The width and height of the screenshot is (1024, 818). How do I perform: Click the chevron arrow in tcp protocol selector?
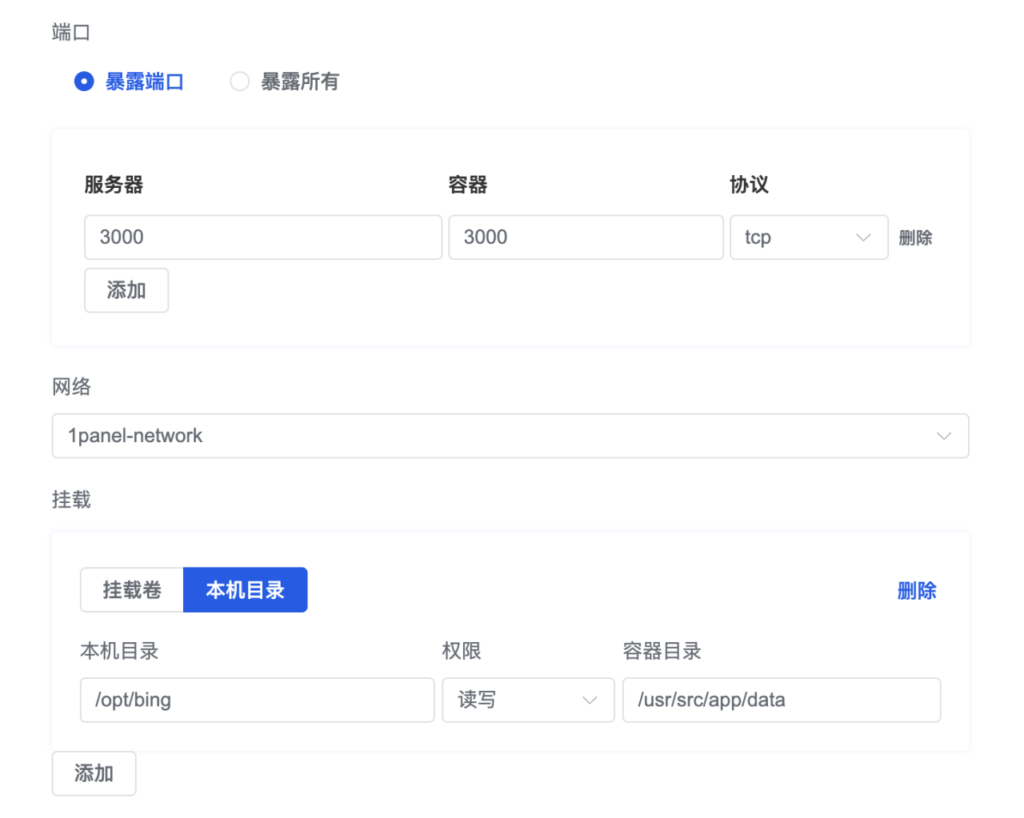coord(862,238)
